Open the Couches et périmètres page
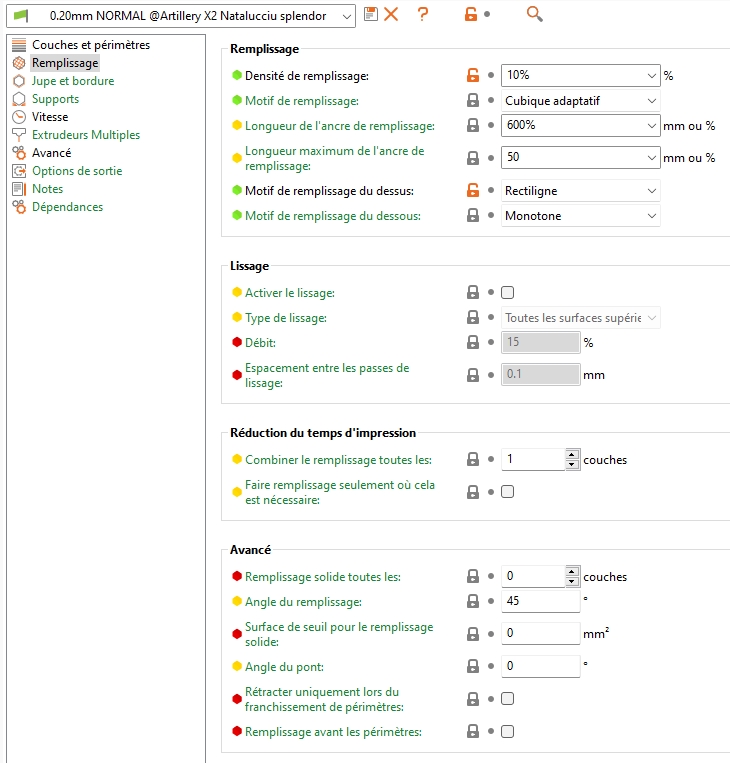730x763 pixels. coord(90,45)
